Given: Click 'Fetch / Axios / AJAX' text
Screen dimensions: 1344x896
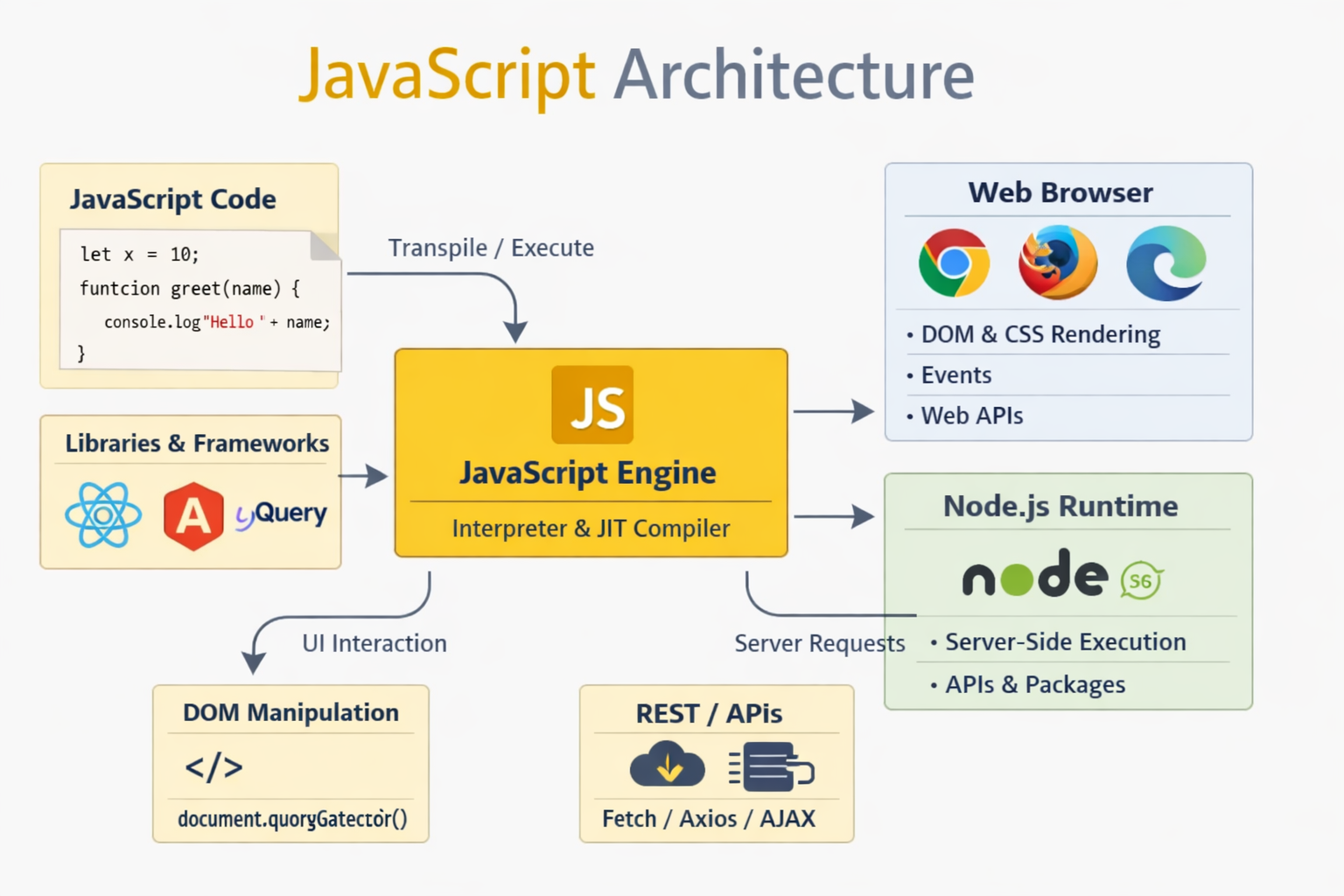Looking at the screenshot, I should [x=709, y=819].
